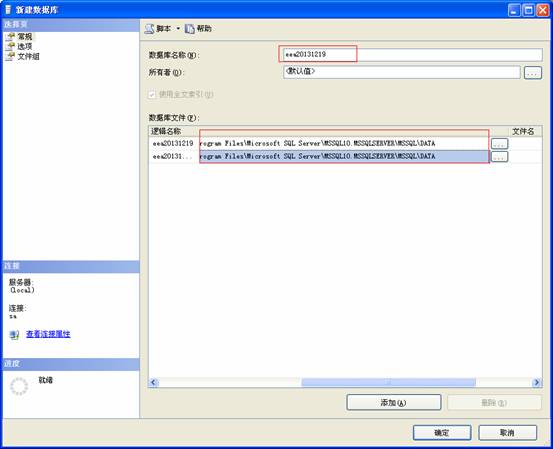Select the 选项 page
Screen dimensions: 553x449
(25, 46)
